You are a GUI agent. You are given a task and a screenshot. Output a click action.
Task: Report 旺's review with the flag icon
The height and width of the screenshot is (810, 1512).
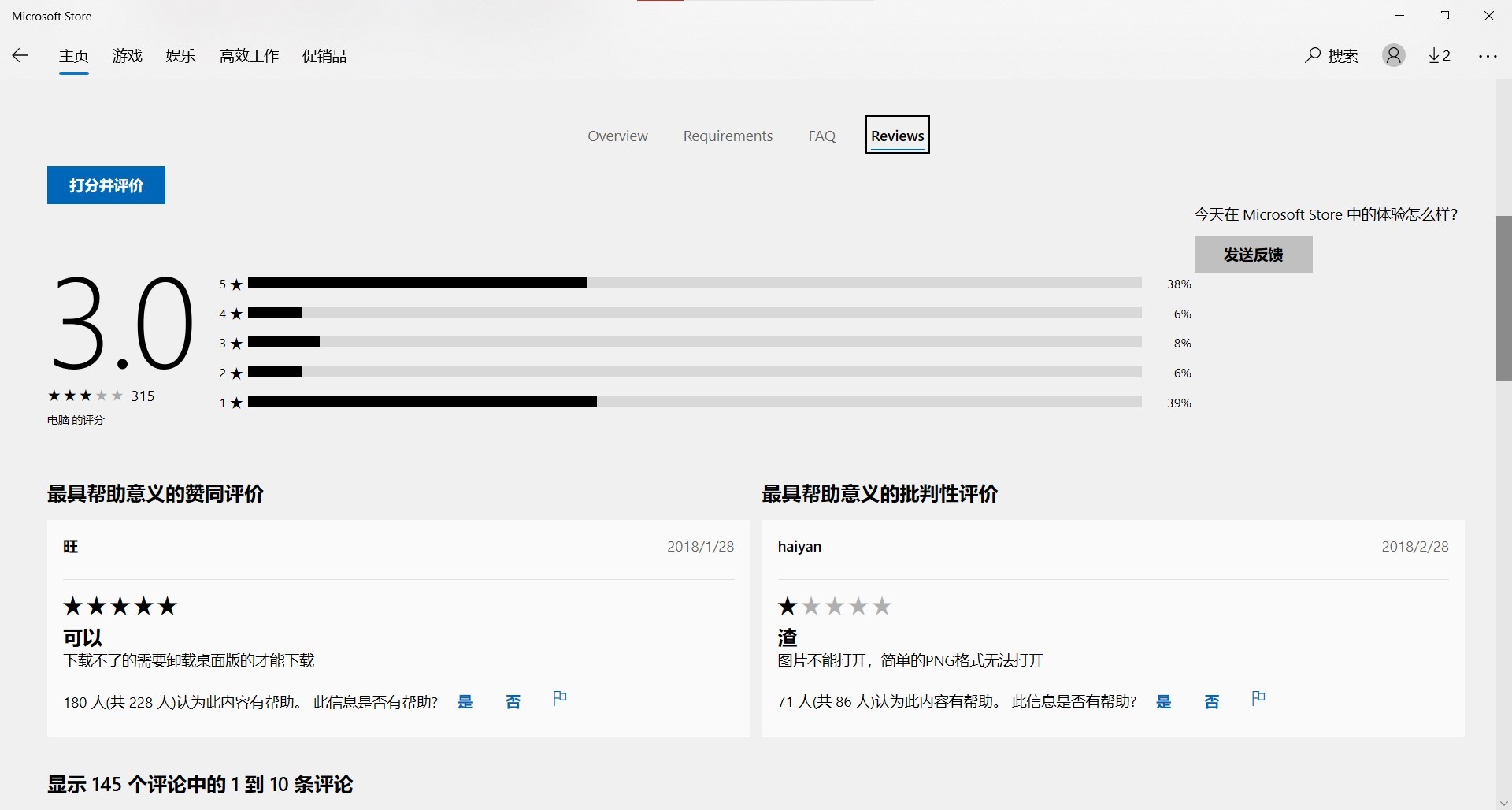[559, 698]
